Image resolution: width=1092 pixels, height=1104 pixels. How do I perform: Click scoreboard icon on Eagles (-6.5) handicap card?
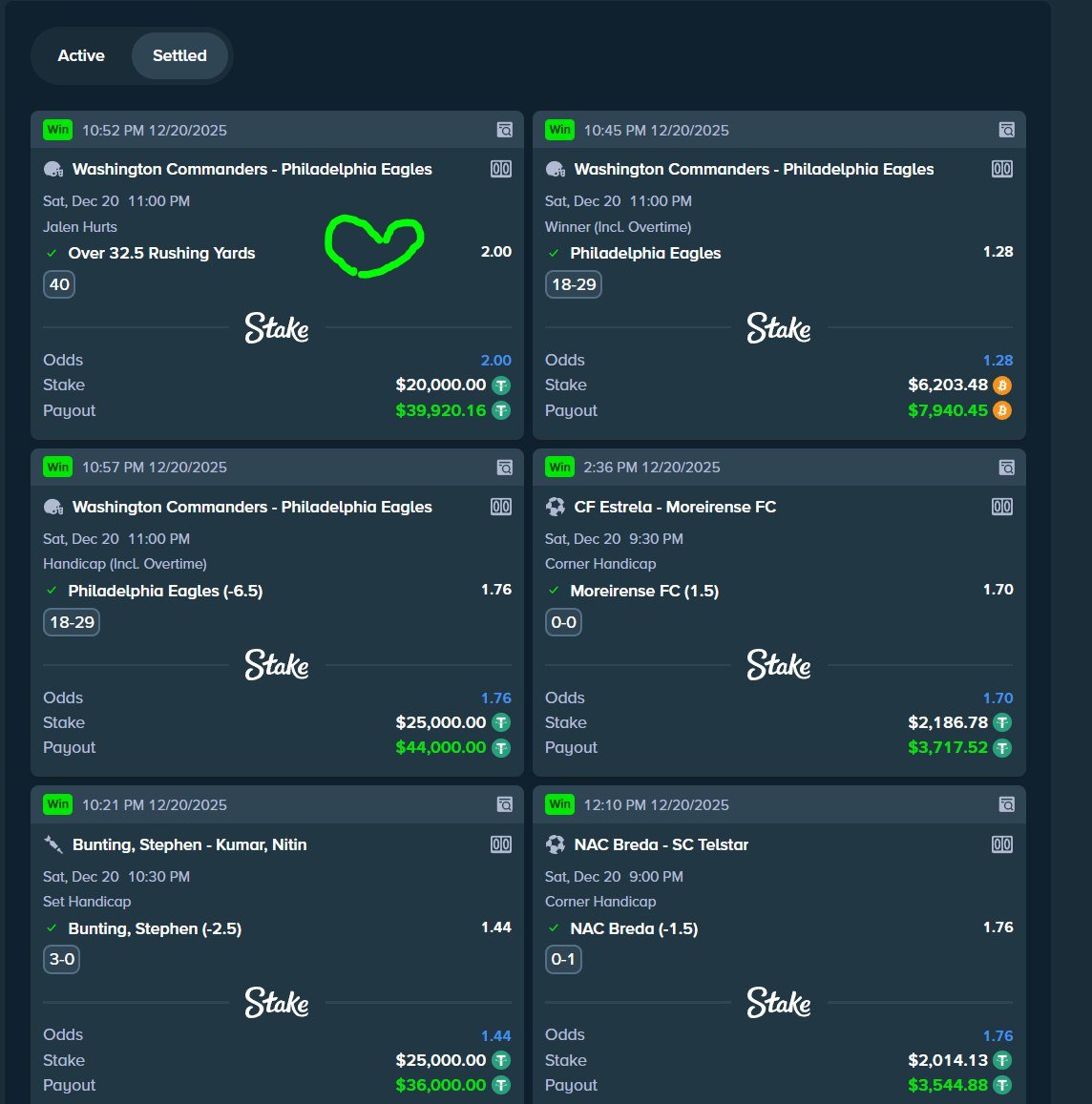click(501, 507)
